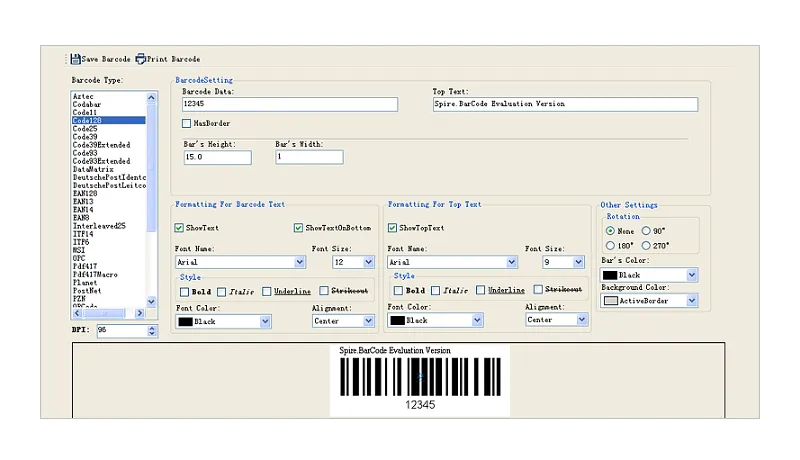Click the Print Barcode printer icon
Screen dimensions: 800x460
pos(140,59)
